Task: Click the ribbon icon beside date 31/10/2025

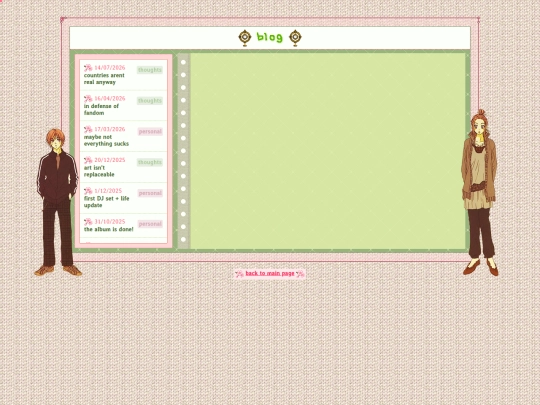Action: coord(88,222)
